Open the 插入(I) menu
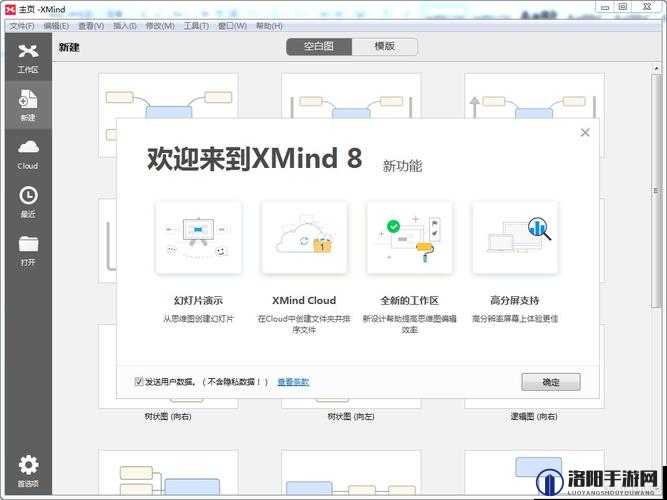The width and height of the screenshot is (667, 500). point(125,26)
